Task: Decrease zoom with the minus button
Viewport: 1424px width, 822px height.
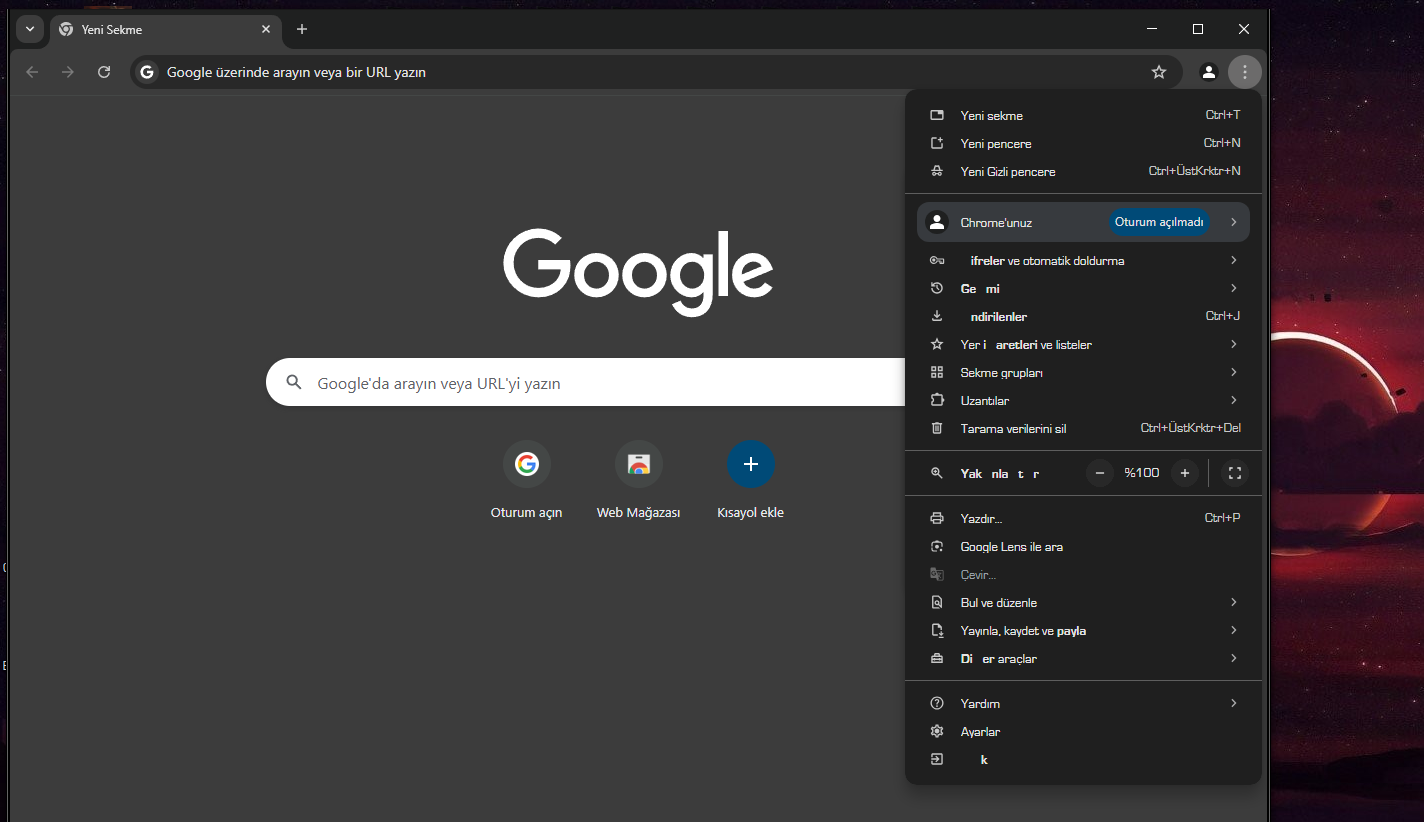Action: coord(1100,473)
